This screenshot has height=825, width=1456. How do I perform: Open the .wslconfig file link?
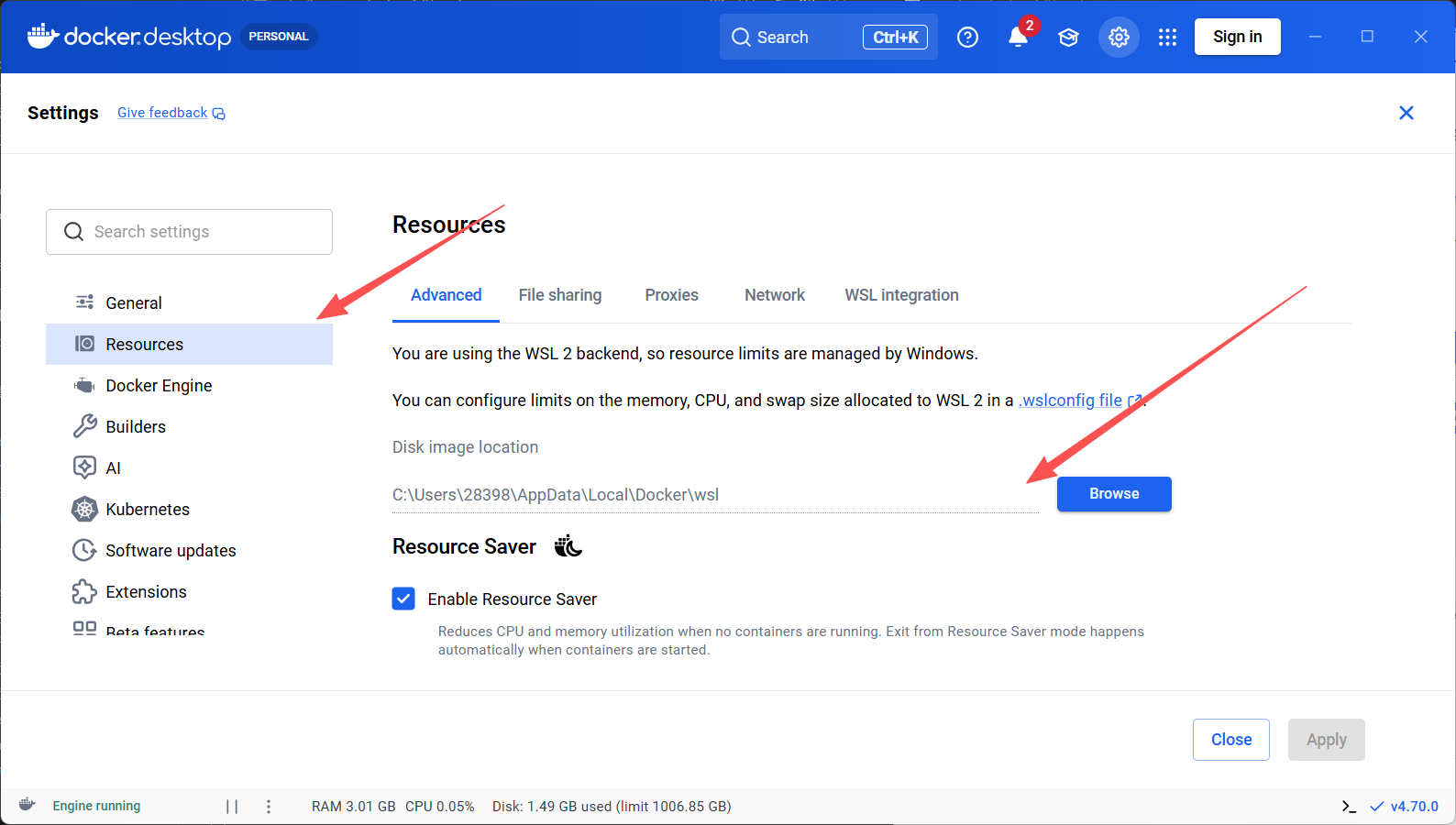click(x=1071, y=401)
